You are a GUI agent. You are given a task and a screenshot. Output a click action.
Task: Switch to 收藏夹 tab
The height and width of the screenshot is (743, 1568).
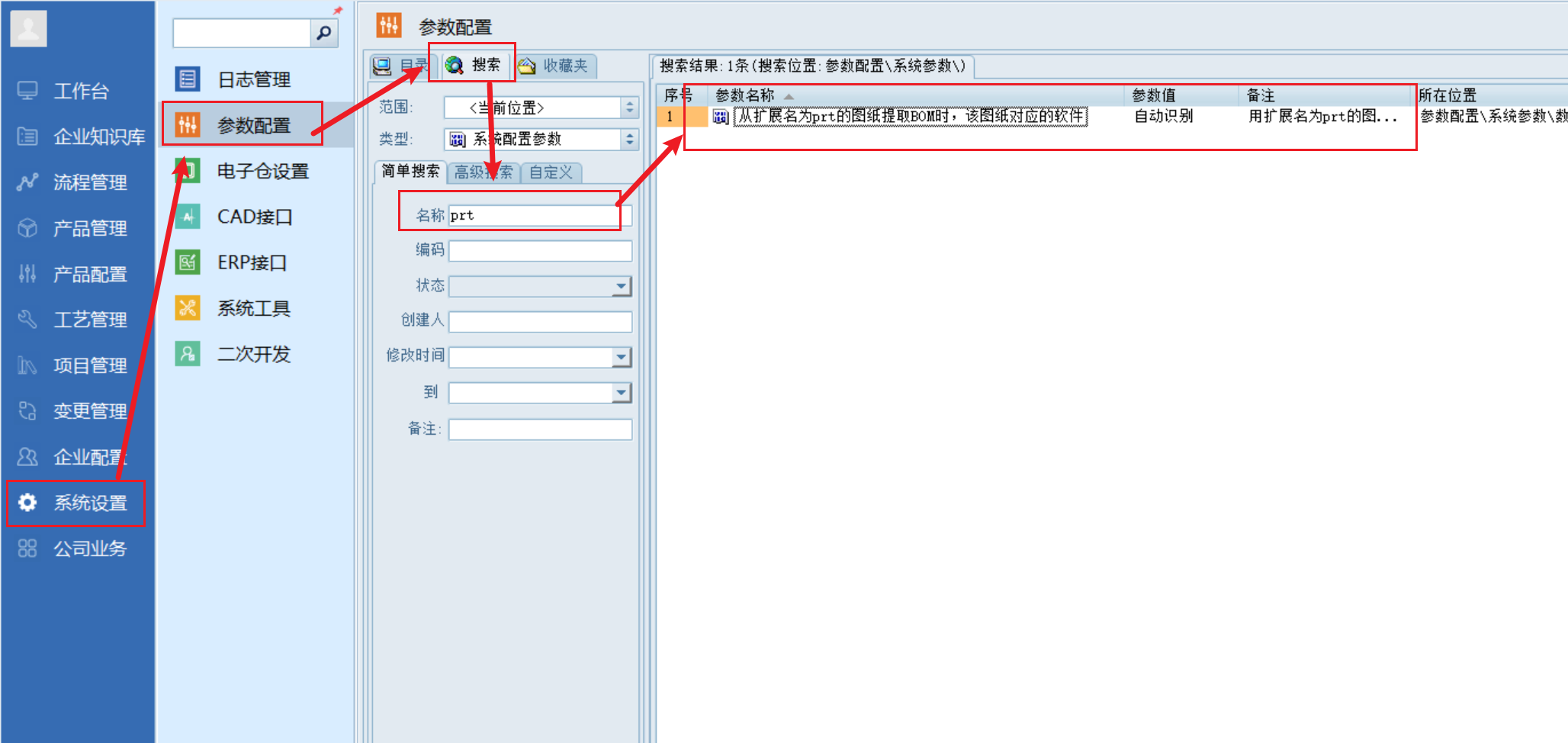[554, 66]
